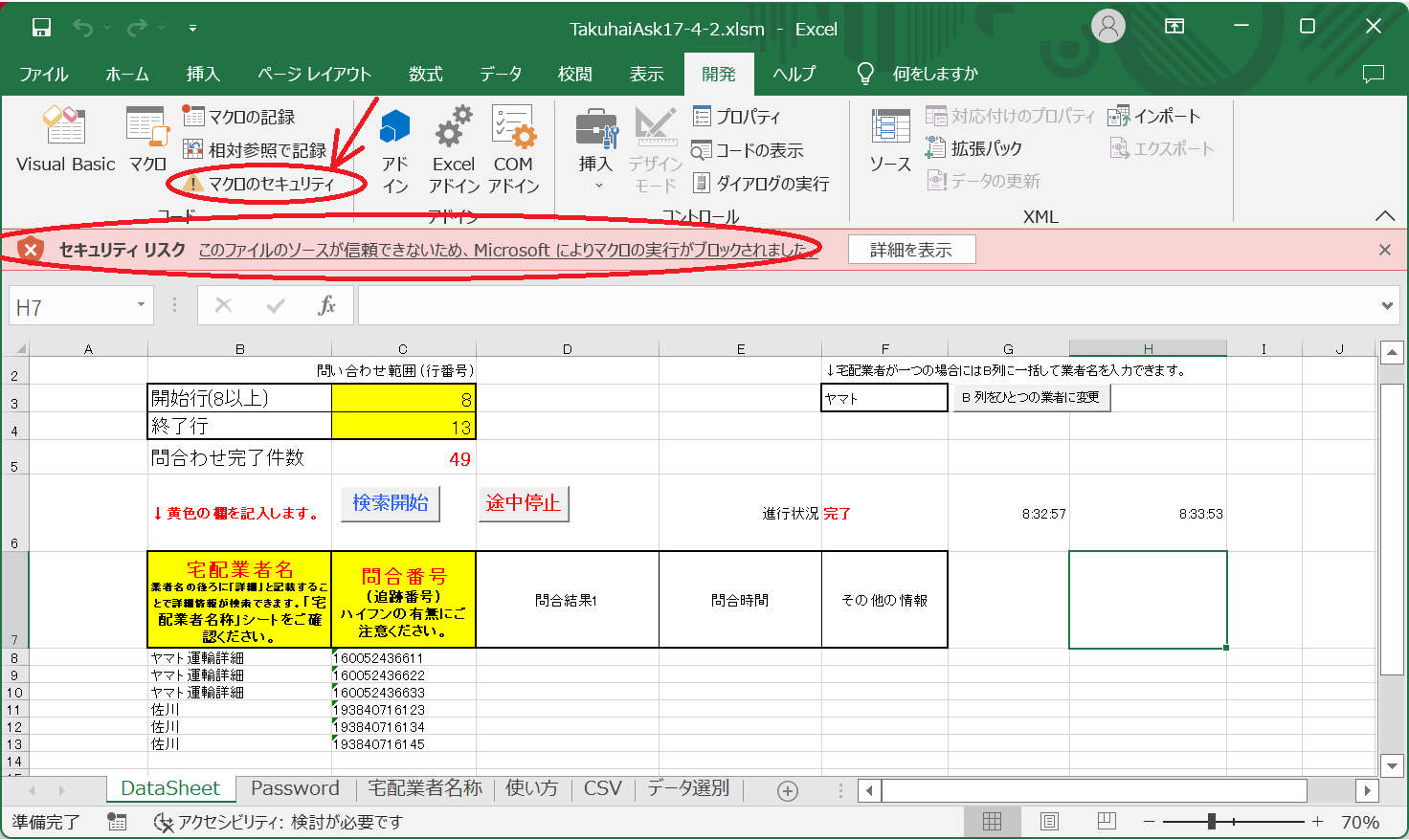Screen dimensions: 1409x840
Task: Switch to the 使い方 sheet tab
Action: 531,788
